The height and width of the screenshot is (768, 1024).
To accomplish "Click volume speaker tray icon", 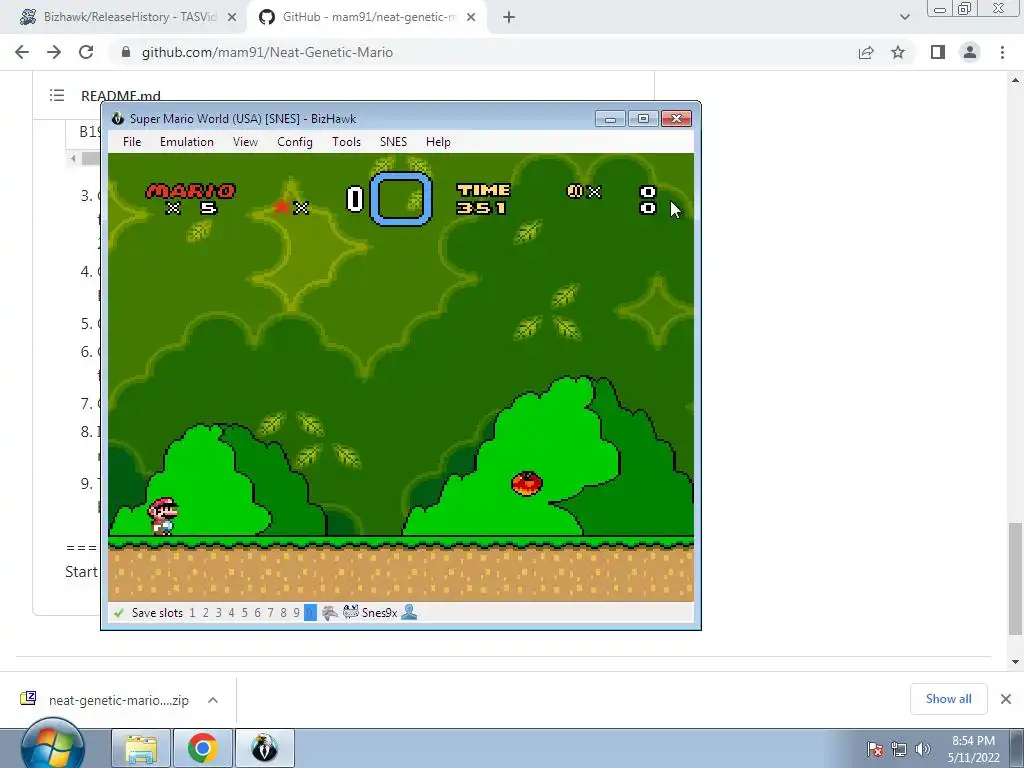I will click(923, 749).
